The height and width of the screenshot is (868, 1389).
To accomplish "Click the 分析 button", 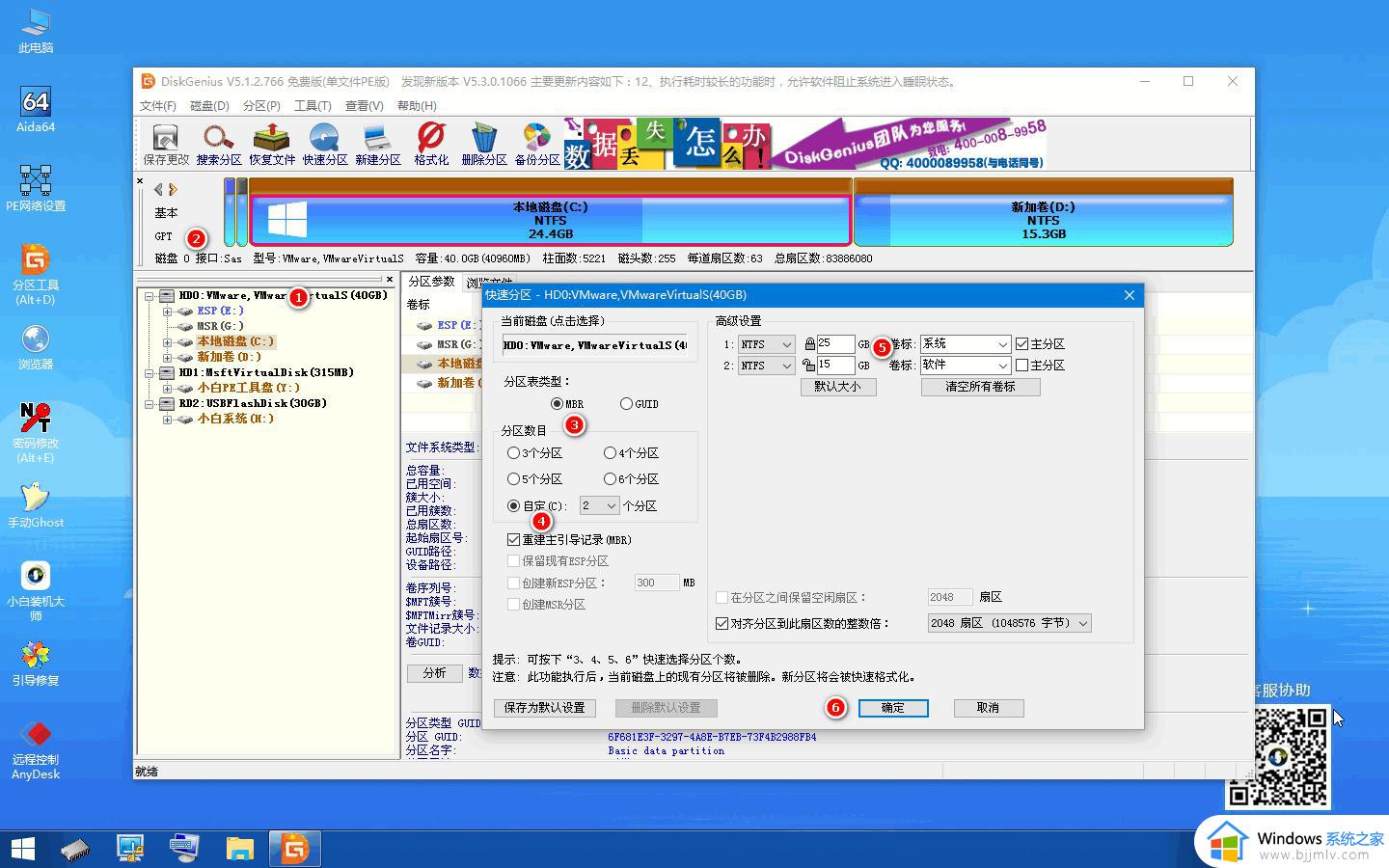I will point(434,673).
